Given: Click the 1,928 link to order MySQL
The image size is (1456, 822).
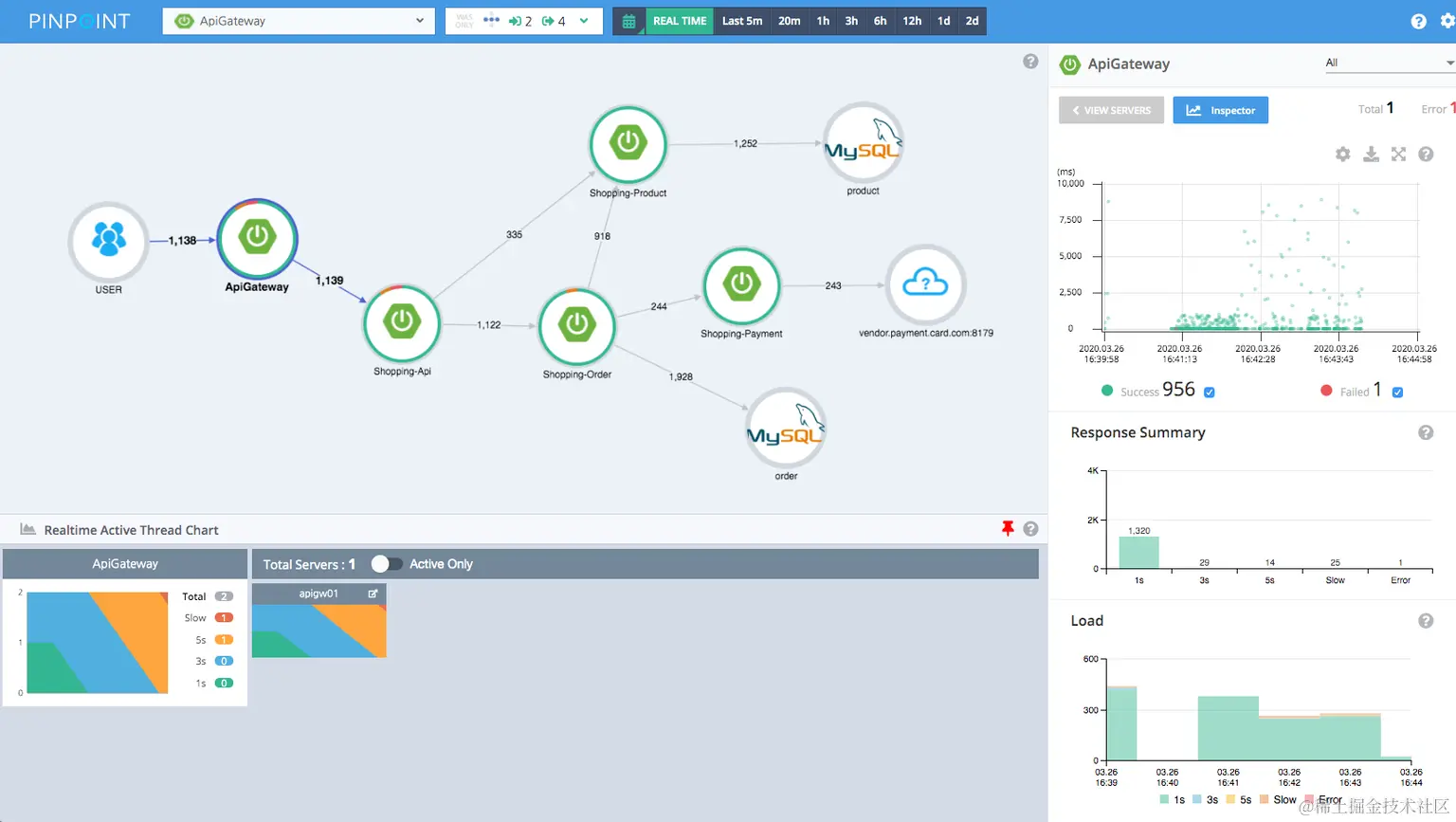Looking at the screenshot, I should click(x=681, y=376).
